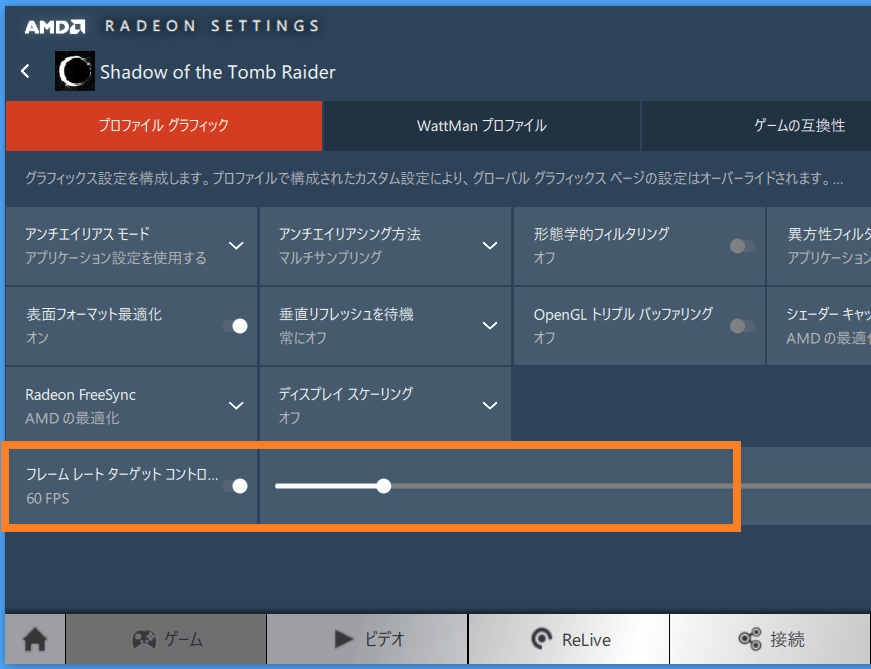Click the AMD logo in the header

[55, 27]
